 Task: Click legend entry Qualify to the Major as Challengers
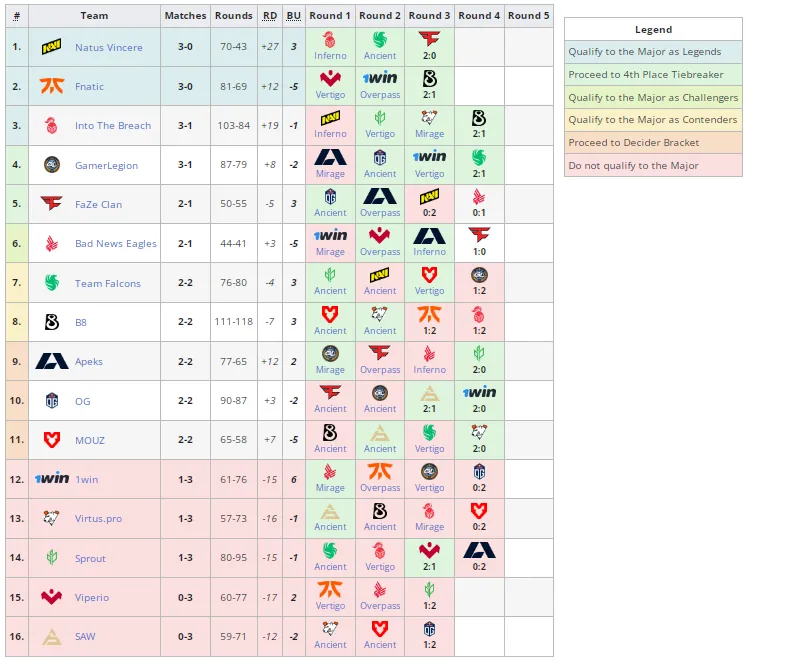pyautogui.click(x=653, y=97)
